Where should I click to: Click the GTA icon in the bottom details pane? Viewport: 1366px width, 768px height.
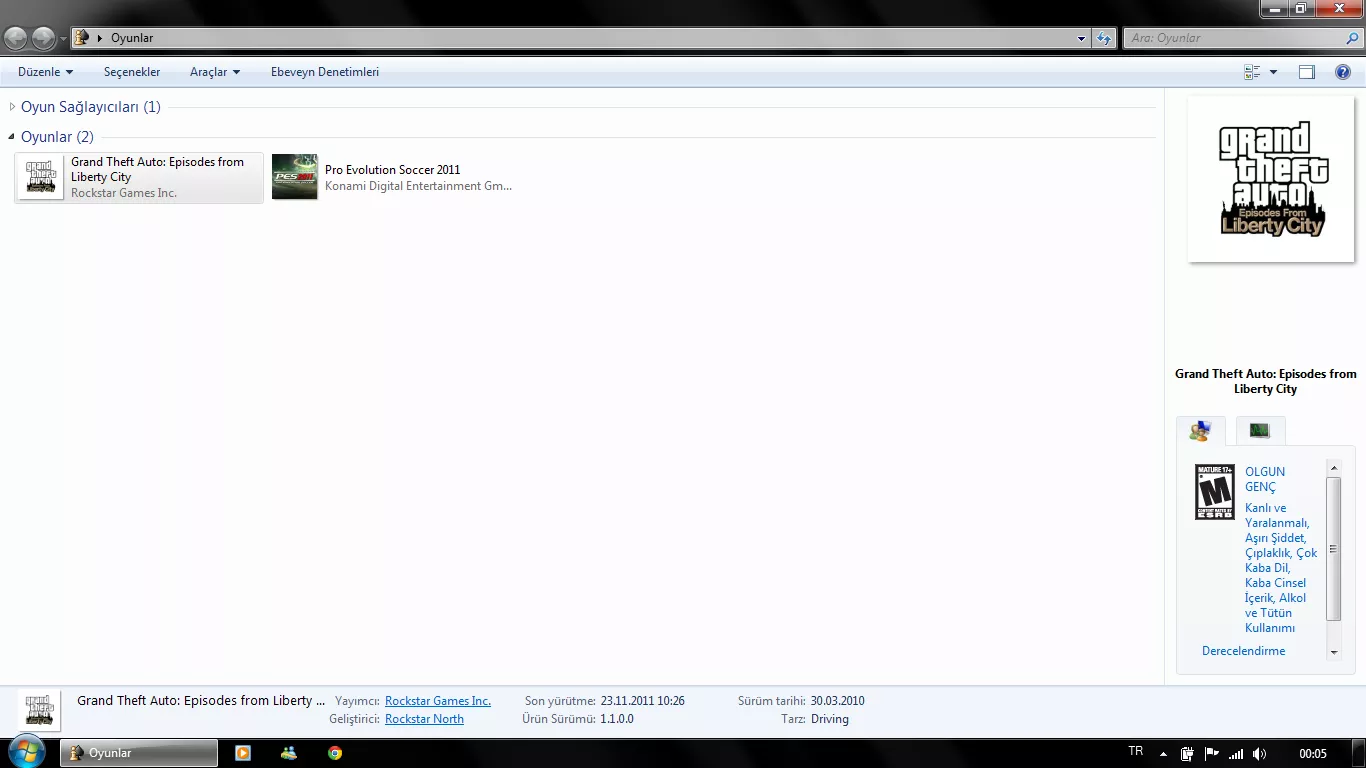pos(39,709)
